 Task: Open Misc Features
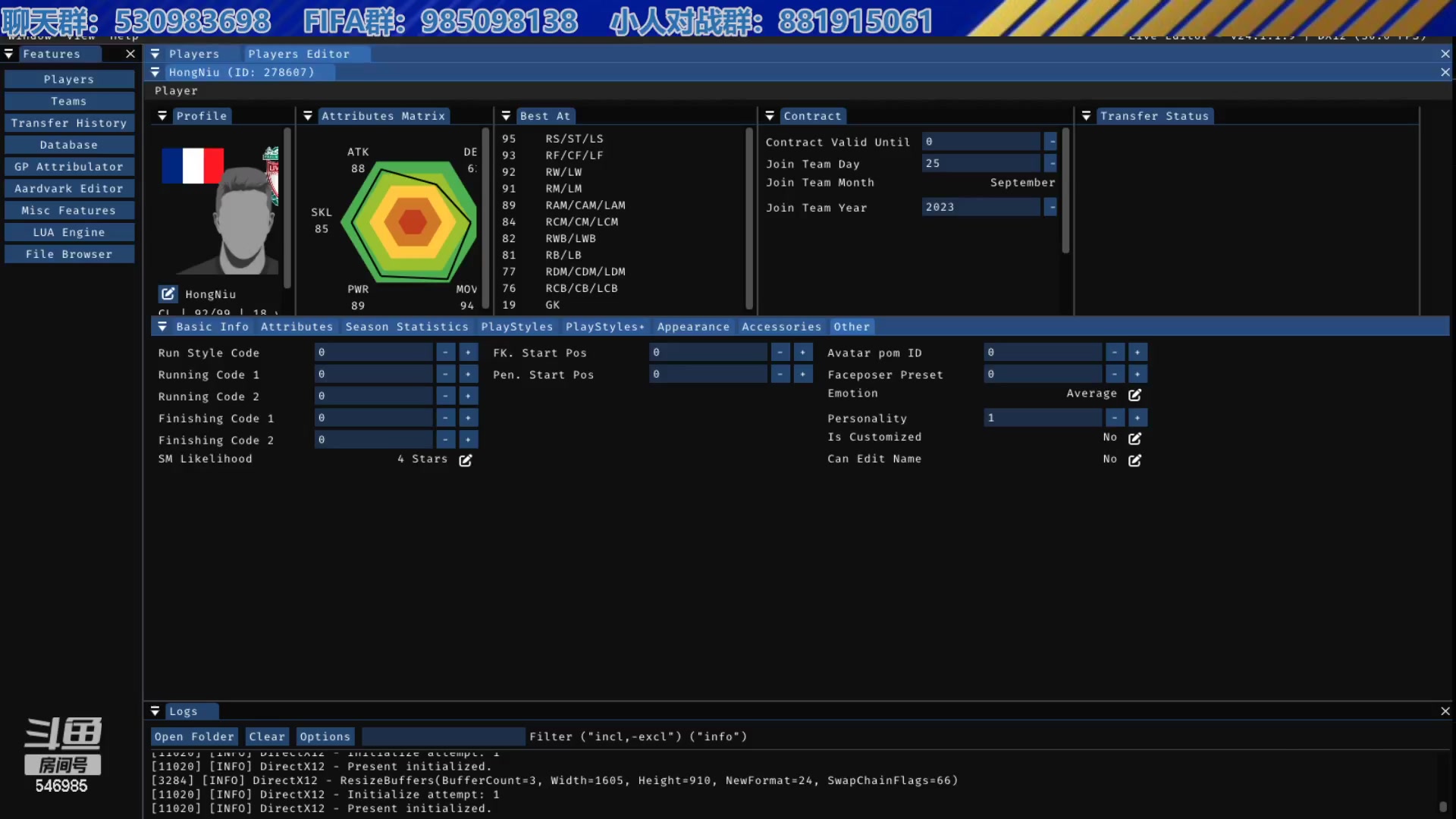point(69,210)
